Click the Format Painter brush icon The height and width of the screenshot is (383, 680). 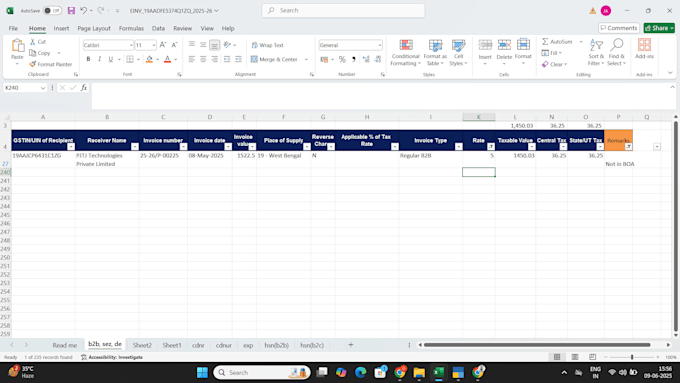pos(33,64)
